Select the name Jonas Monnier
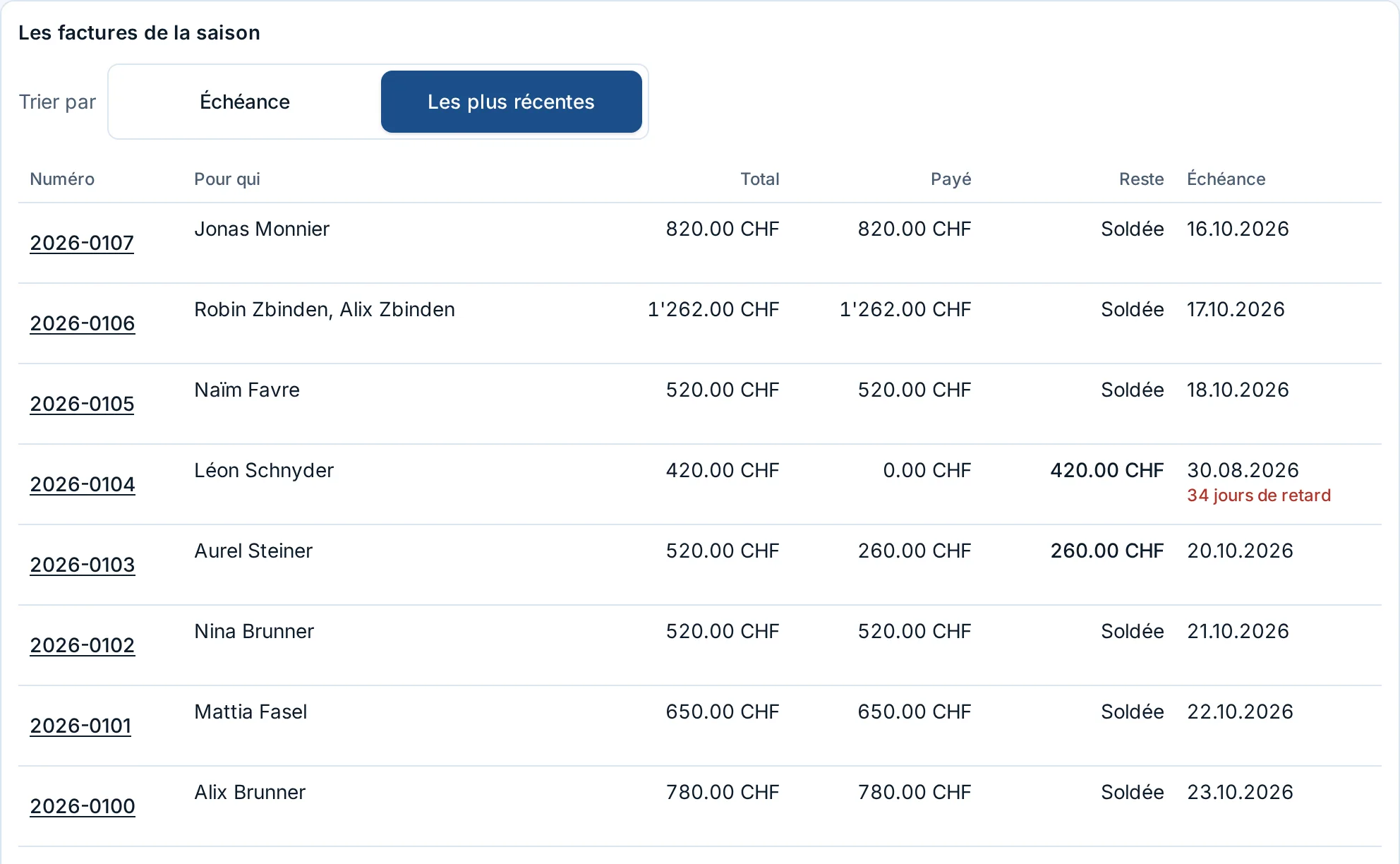This screenshot has width=1400, height=864. click(x=262, y=229)
